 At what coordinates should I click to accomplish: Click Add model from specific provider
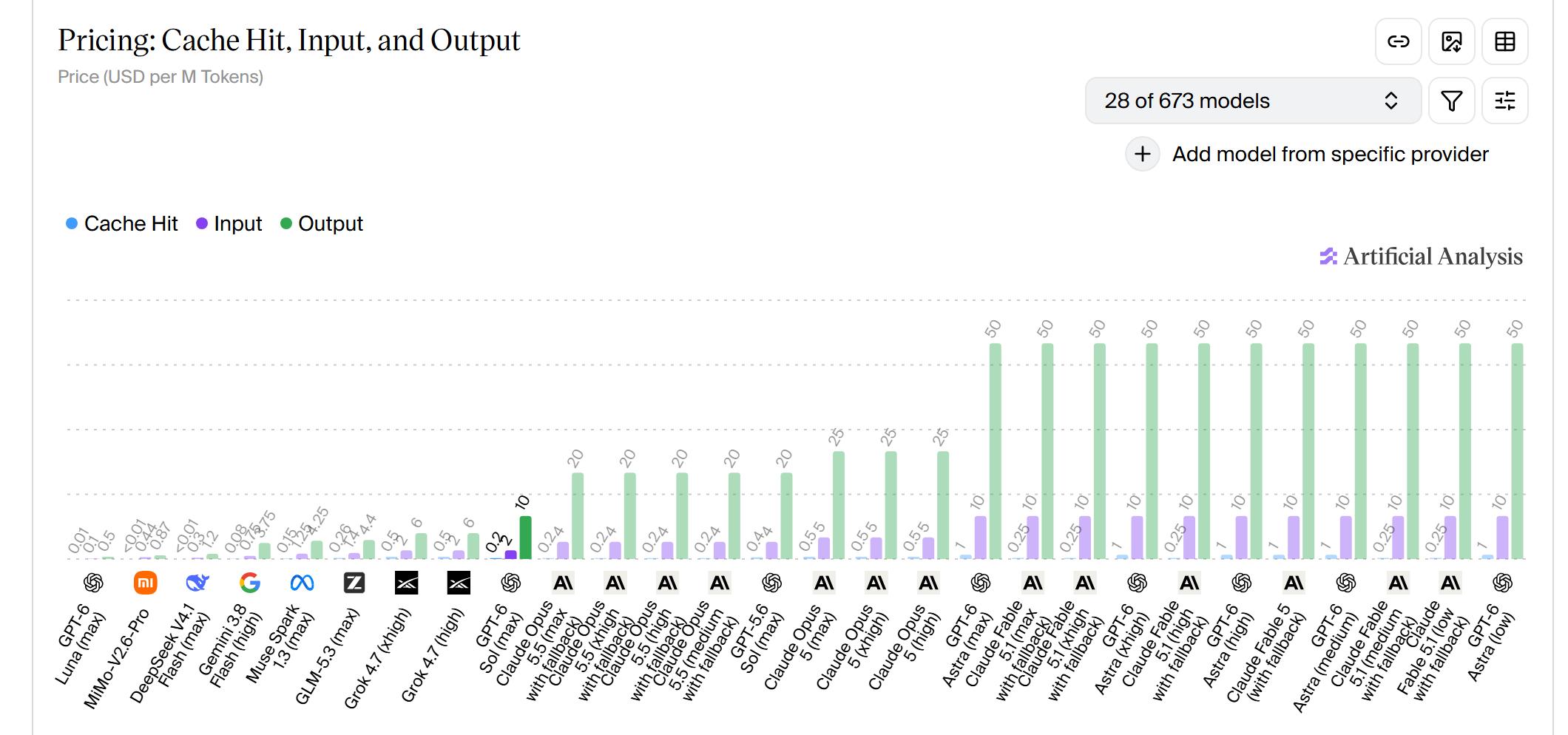(x=1330, y=154)
